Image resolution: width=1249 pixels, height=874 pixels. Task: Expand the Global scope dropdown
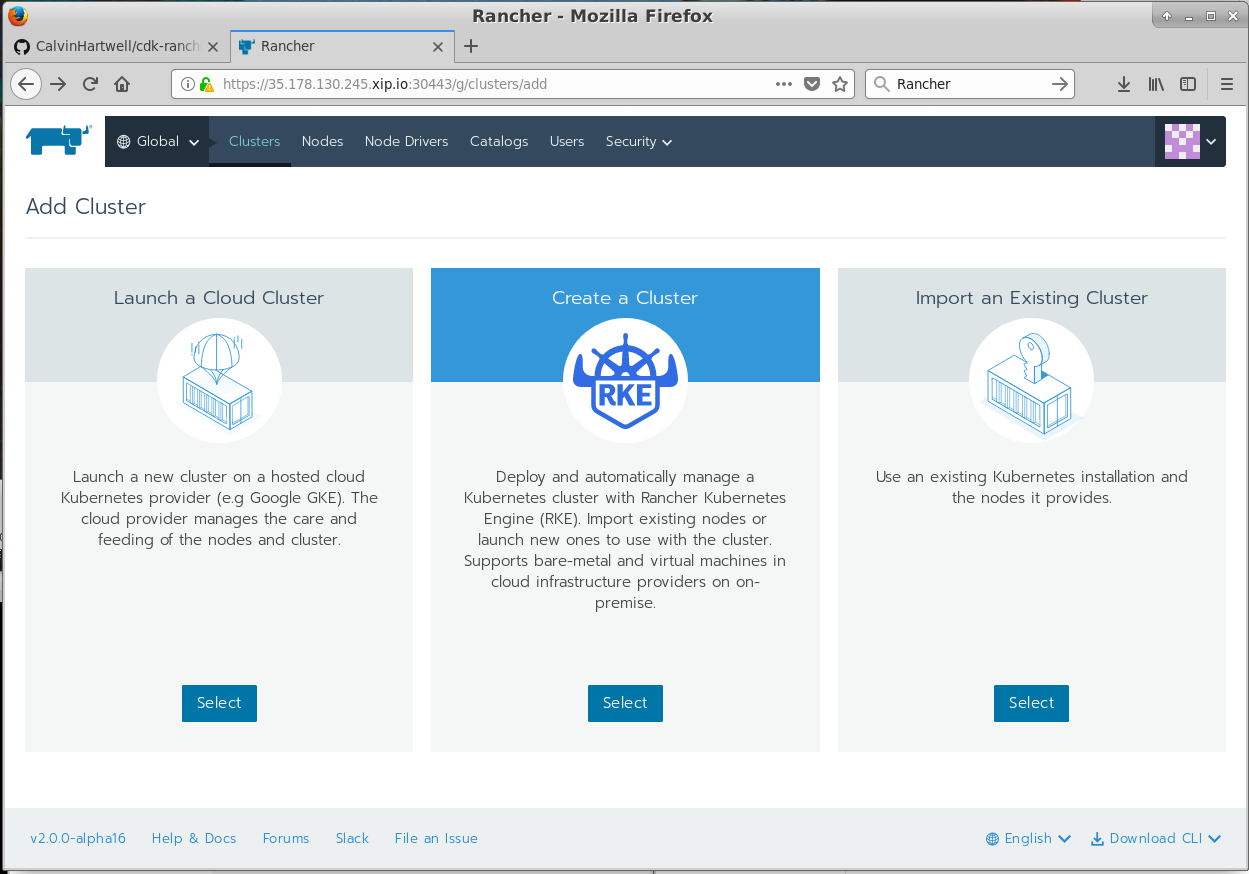pos(158,141)
